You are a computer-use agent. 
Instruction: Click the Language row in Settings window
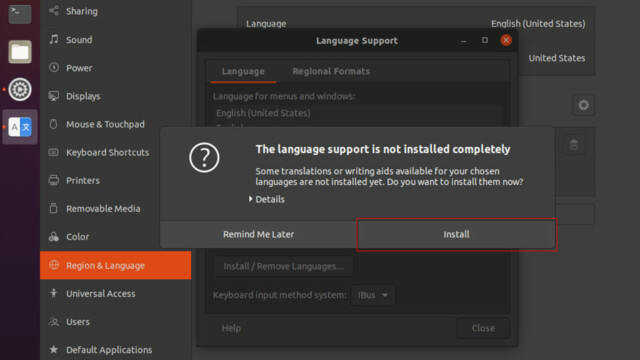(416, 24)
